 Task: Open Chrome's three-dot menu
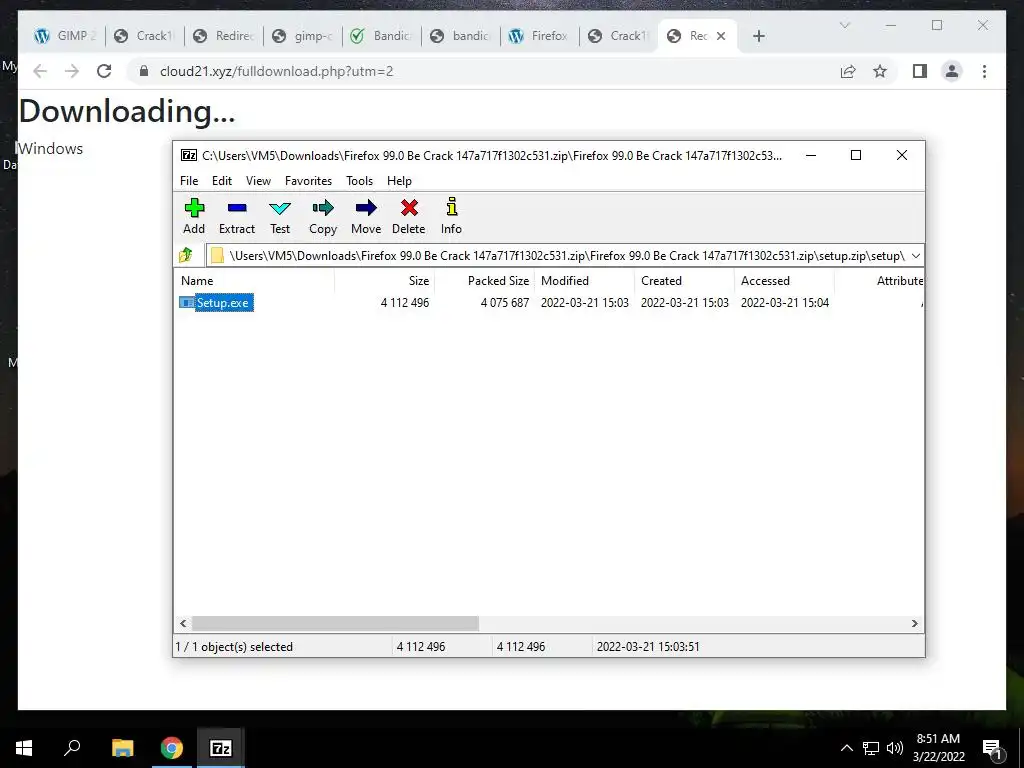pyautogui.click(x=984, y=71)
